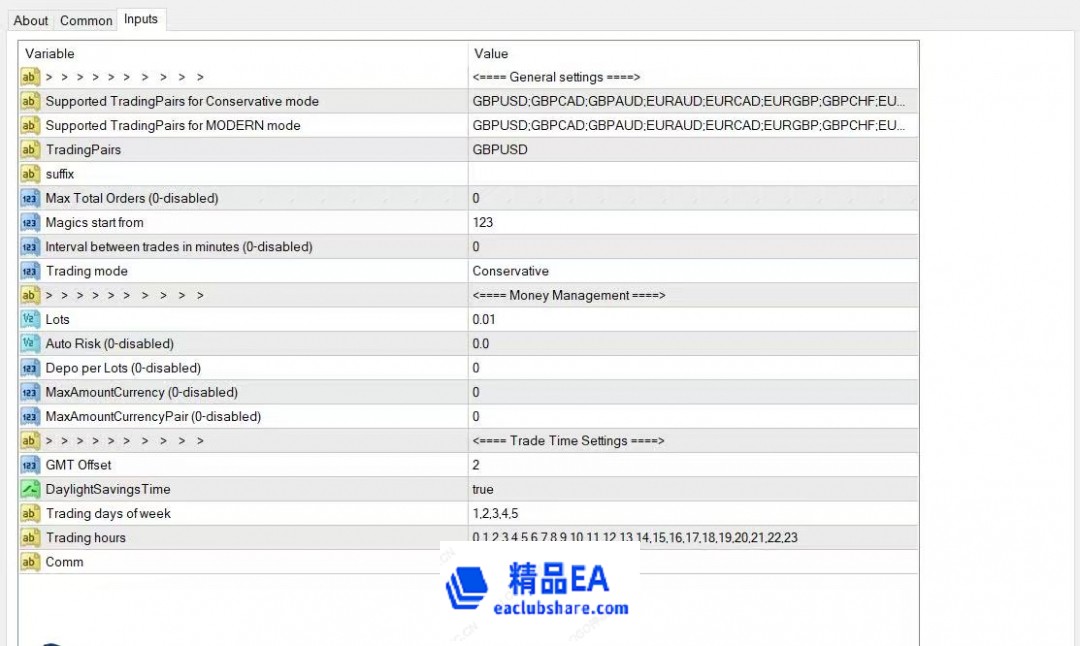1080x646 pixels.
Task: Click the double-type icon next to Lots
Action: [30, 320]
